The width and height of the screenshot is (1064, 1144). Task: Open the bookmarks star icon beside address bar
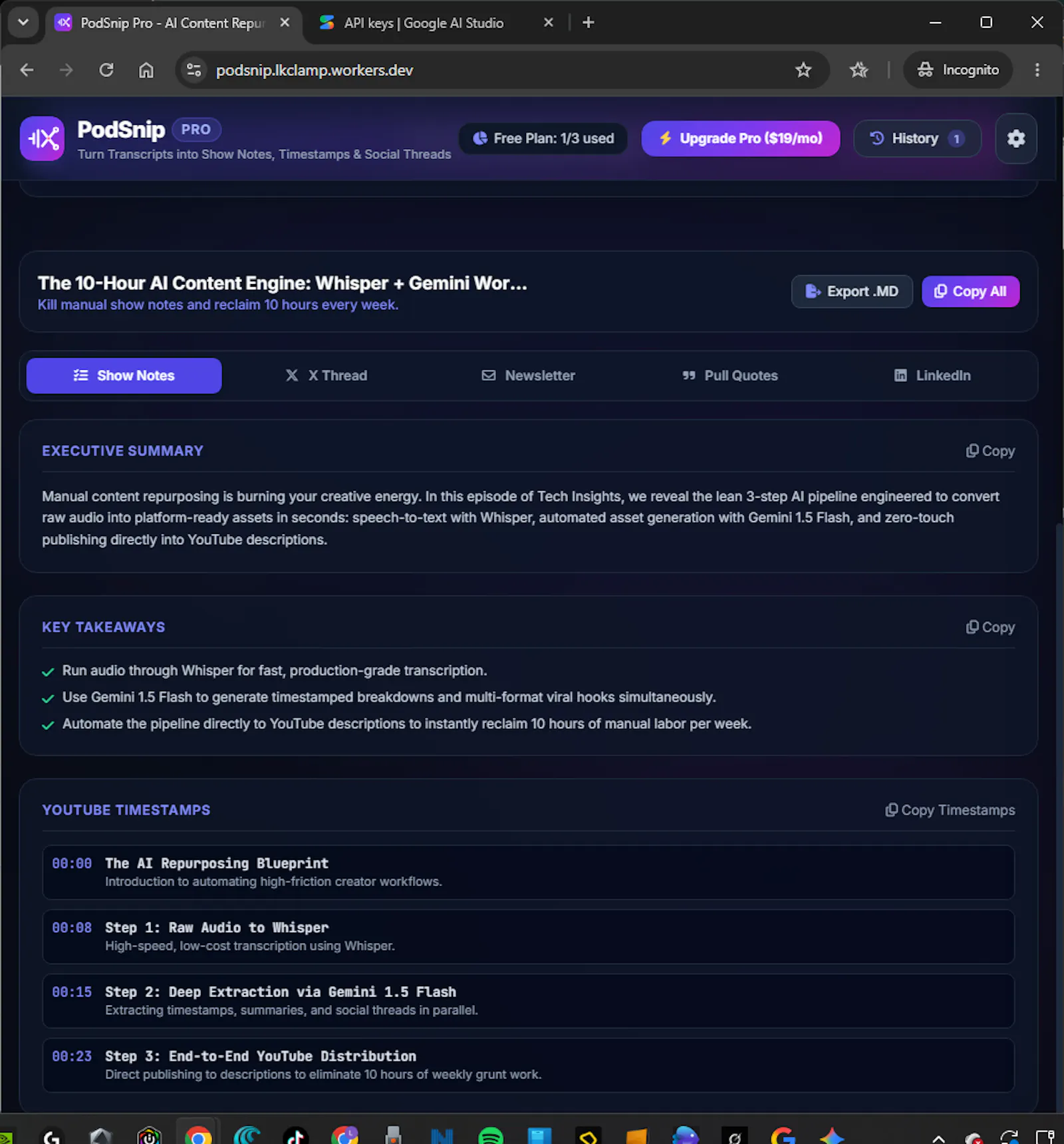[x=859, y=70]
